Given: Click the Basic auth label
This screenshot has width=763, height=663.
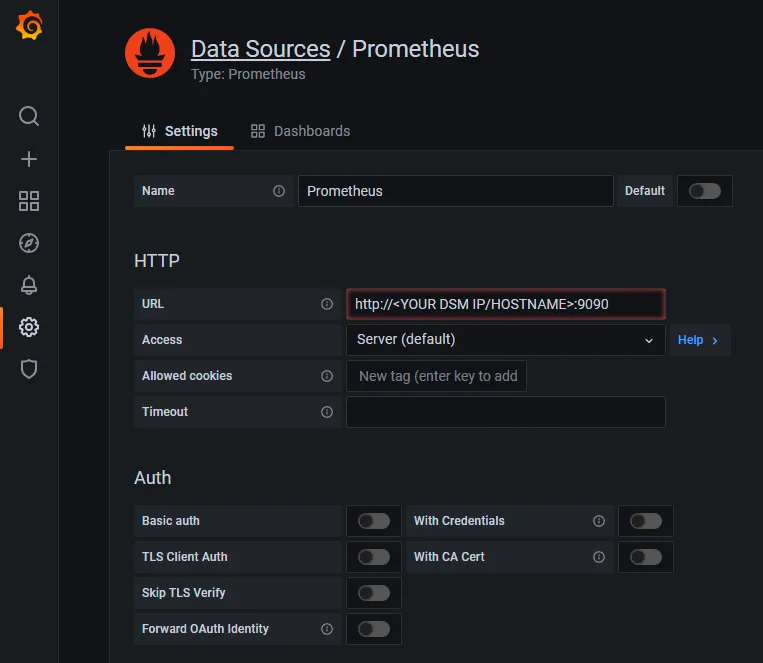Looking at the screenshot, I should 171,521.
